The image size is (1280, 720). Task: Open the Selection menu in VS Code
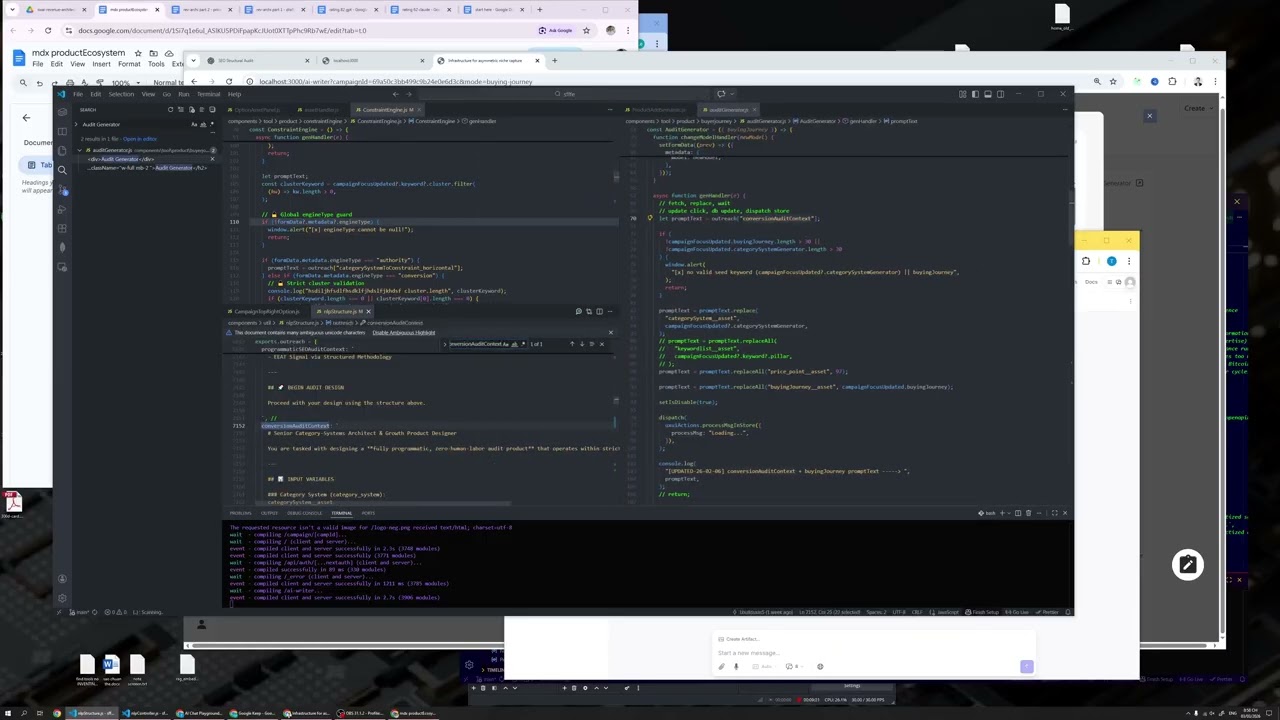pos(120,94)
